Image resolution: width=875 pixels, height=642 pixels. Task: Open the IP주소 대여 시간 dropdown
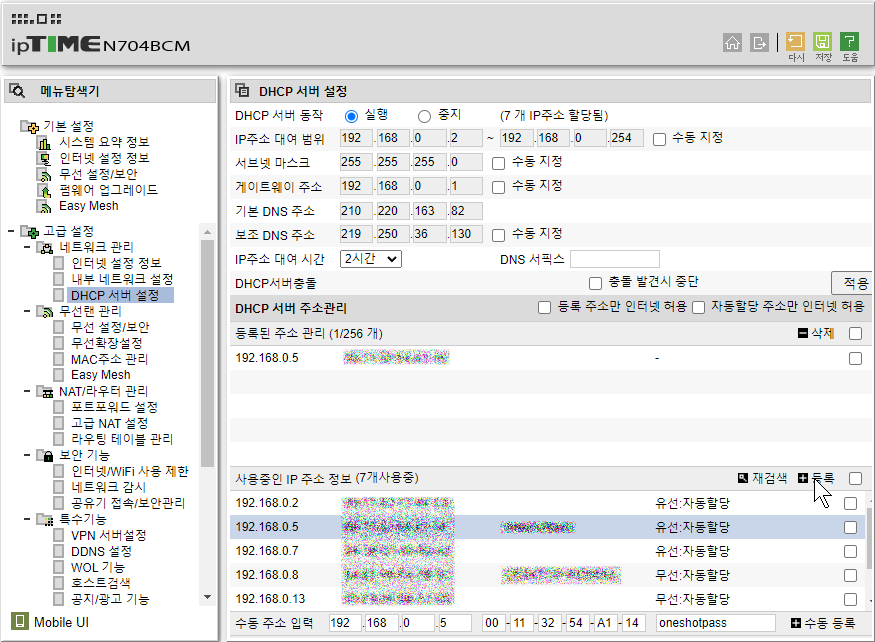[371, 259]
